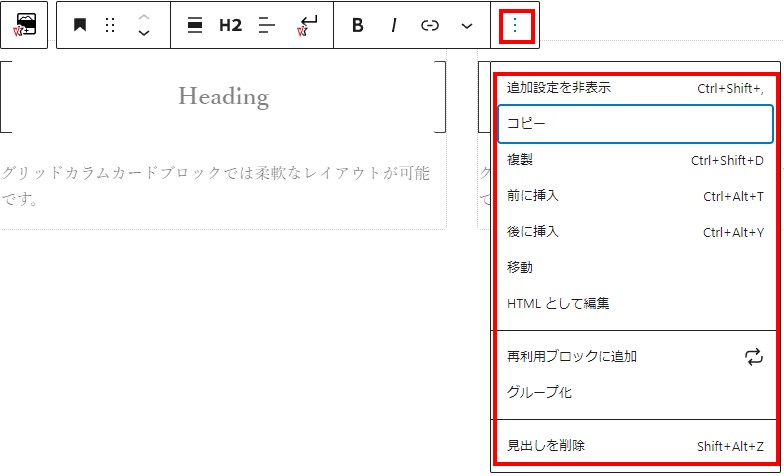Open the text alignment options
The width and height of the screenshot is (784, 476).
point(266,25)
